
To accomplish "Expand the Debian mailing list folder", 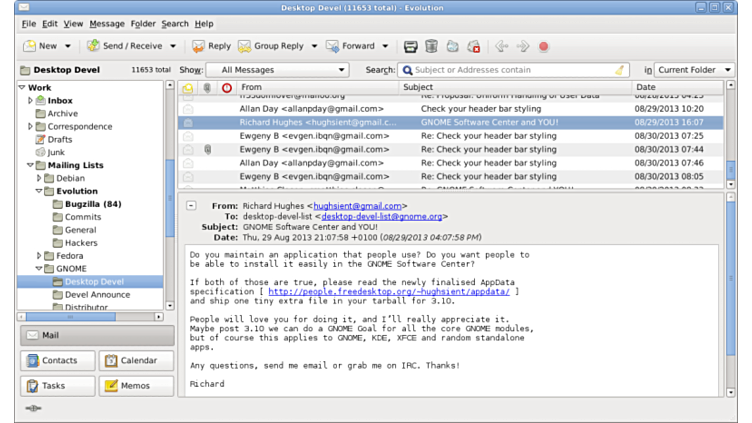I will (x=40, y=178).
